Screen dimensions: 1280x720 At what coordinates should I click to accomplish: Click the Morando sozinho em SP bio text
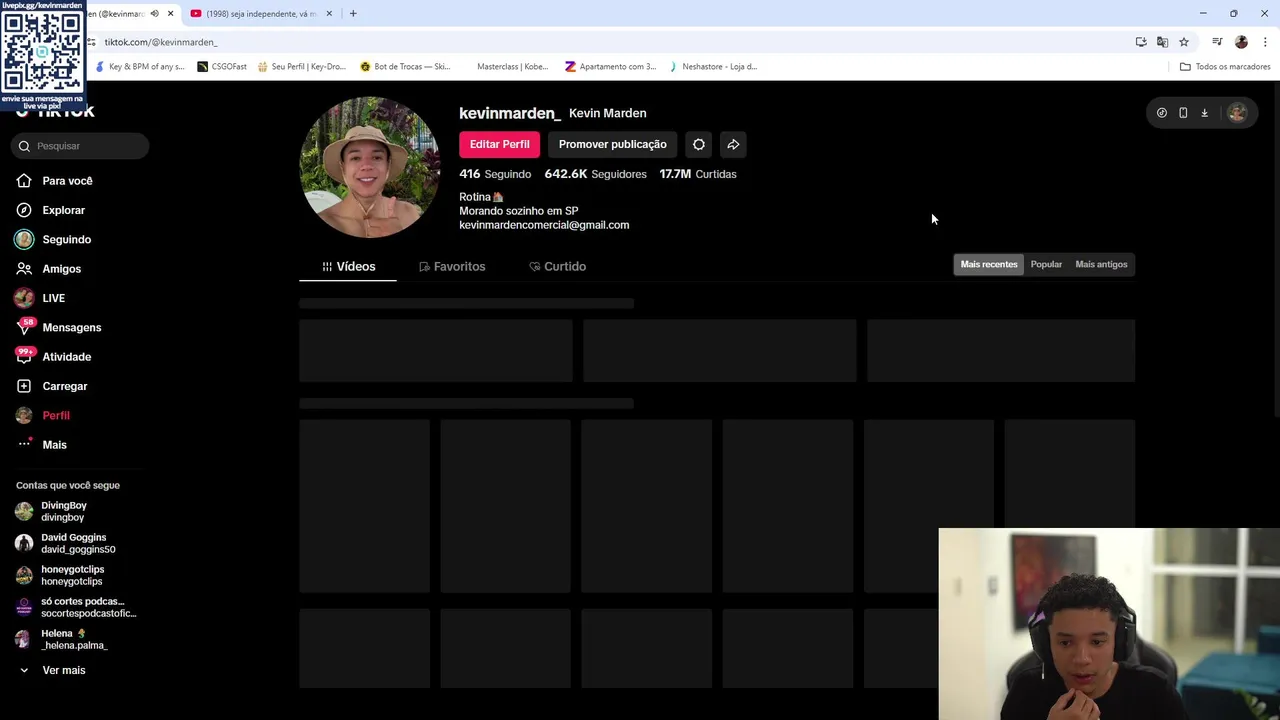click(x=518, y=211)
